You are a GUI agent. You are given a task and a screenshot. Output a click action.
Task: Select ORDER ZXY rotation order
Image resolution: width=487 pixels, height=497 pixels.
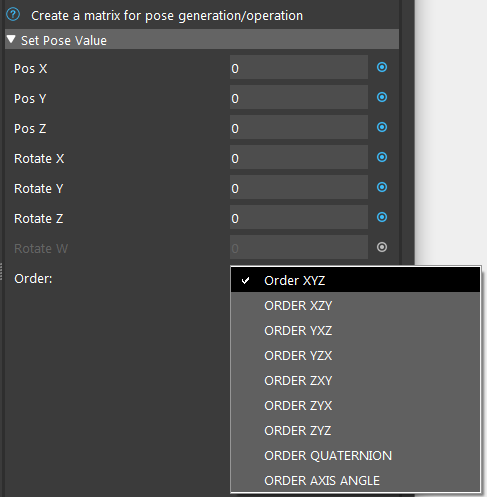pyautogui.click(x=355, y=381)
